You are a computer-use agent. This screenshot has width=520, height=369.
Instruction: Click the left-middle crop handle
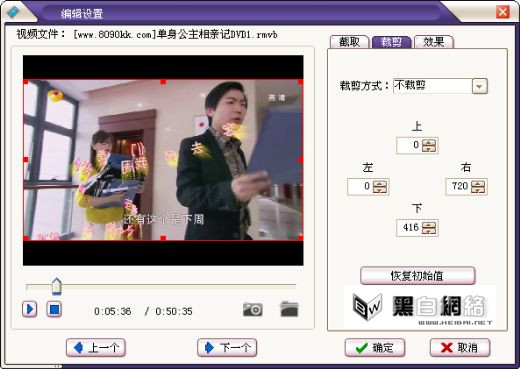point(26,160)
